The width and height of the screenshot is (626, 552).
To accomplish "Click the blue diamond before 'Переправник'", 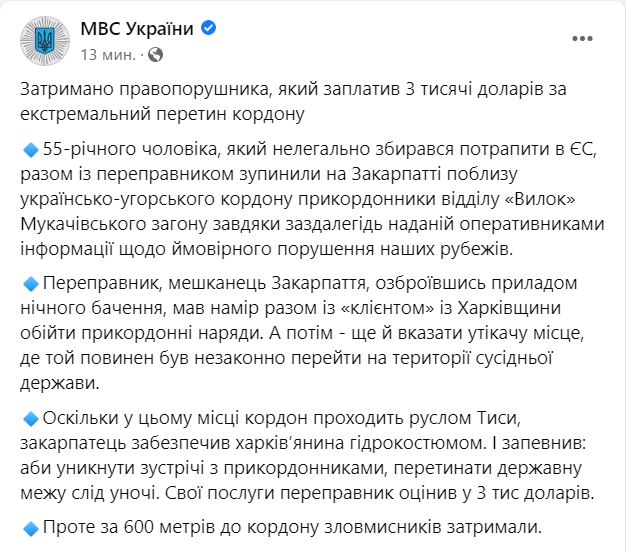I will pyautogui.click(x=30, y=284).
